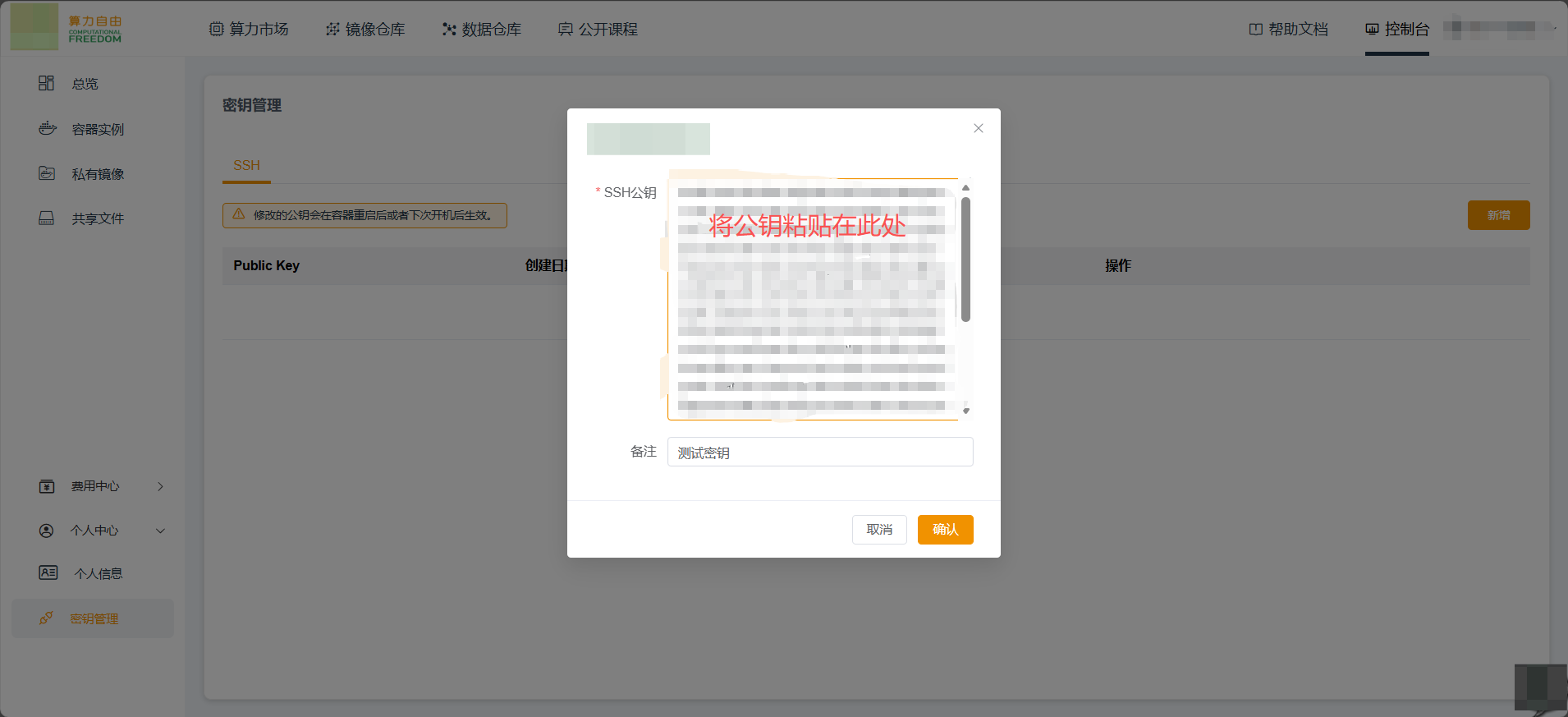This screenshot has height=717, width=1568.
Task: Click the textarea scroll-down arrow
Action: 966,411
